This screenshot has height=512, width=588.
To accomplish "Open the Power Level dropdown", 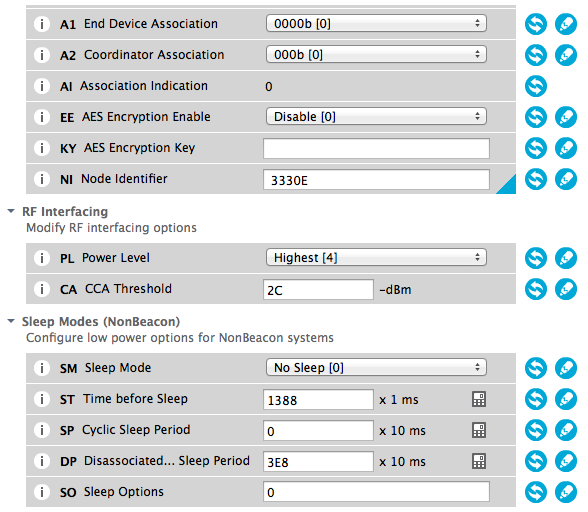I will point(376,257).
